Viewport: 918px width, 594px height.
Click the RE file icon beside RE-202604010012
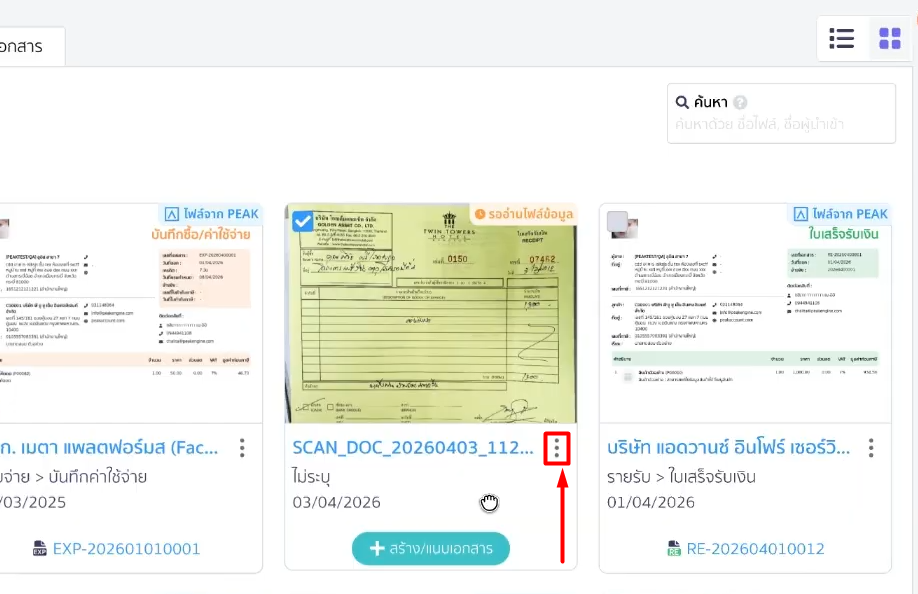point(674,548)
